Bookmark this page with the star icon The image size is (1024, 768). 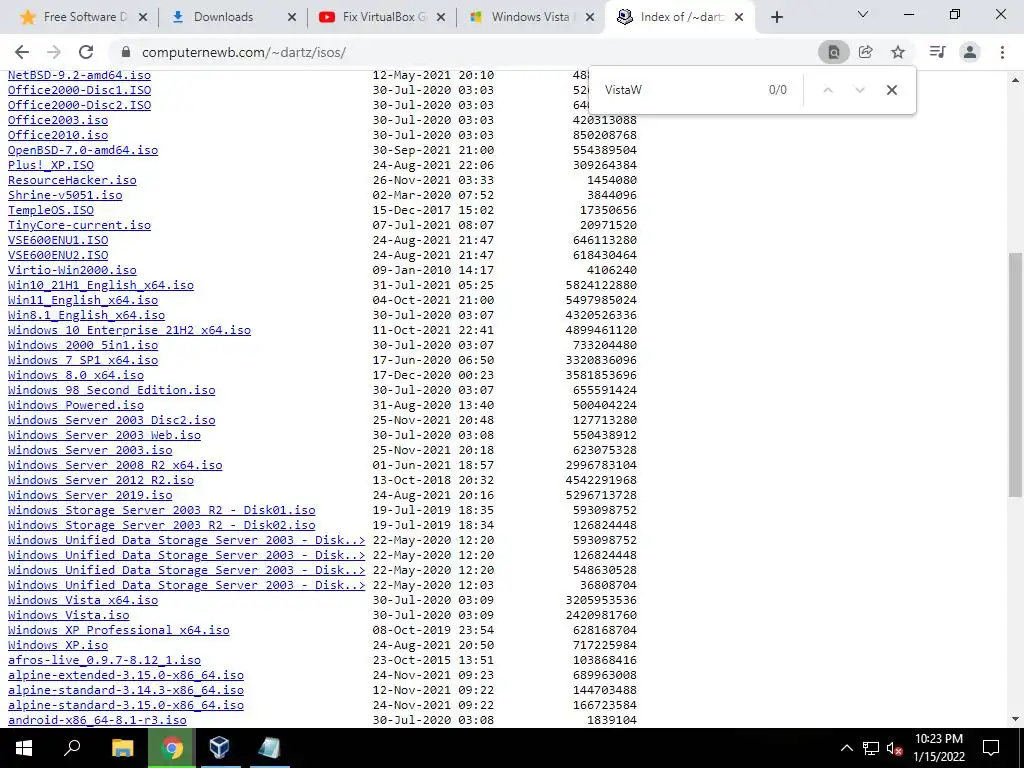pos(898,52)
